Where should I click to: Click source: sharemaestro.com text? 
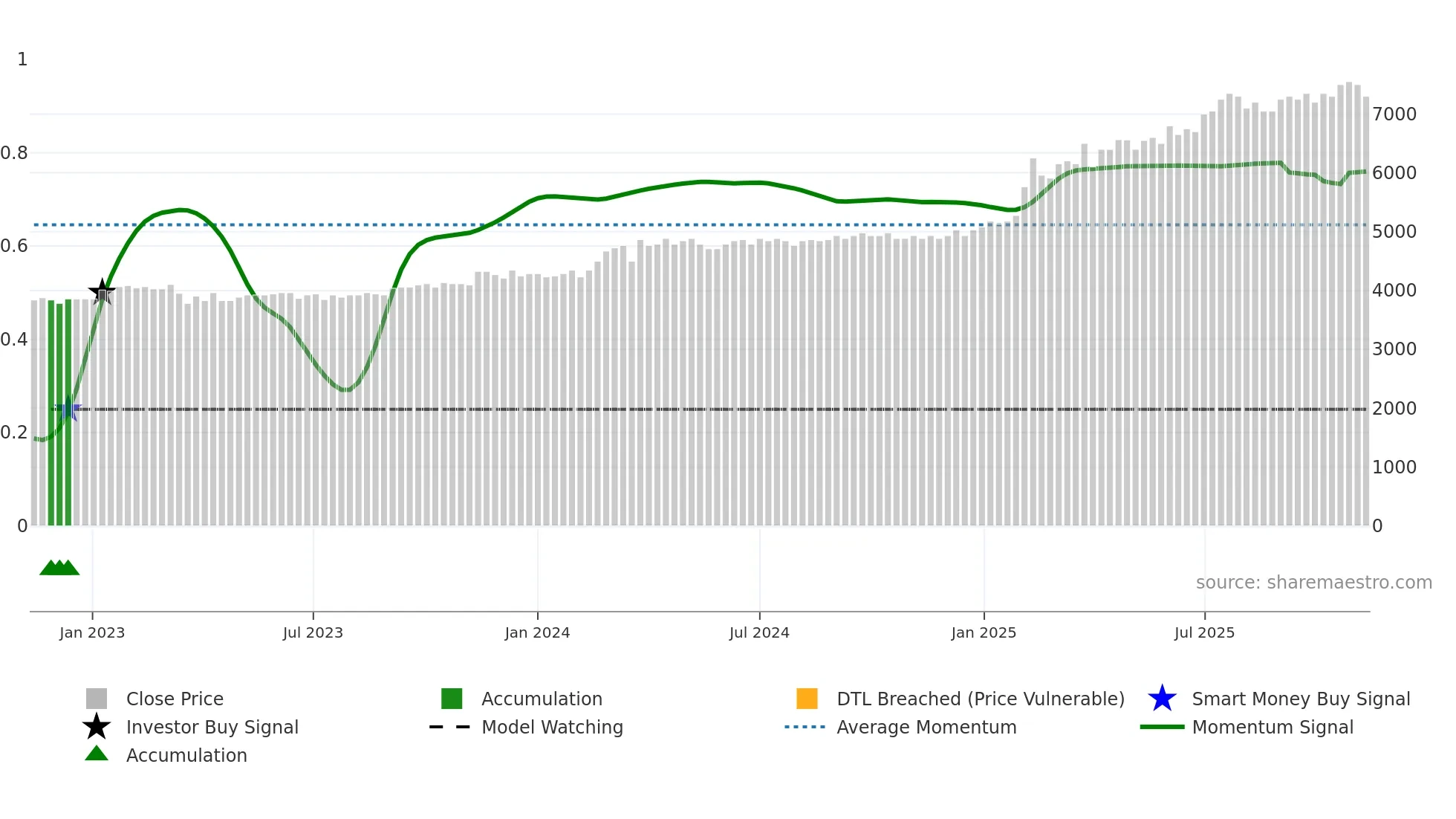pyautogui.click(x=1313, y=583)
